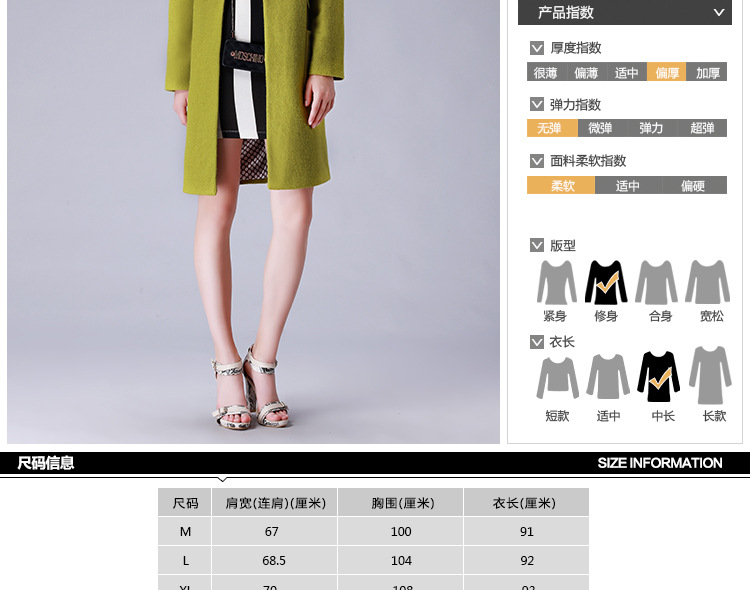750x590 pixels.
Task: Collapse the 产品指数 panel chevron
Action: click(718, 13)
